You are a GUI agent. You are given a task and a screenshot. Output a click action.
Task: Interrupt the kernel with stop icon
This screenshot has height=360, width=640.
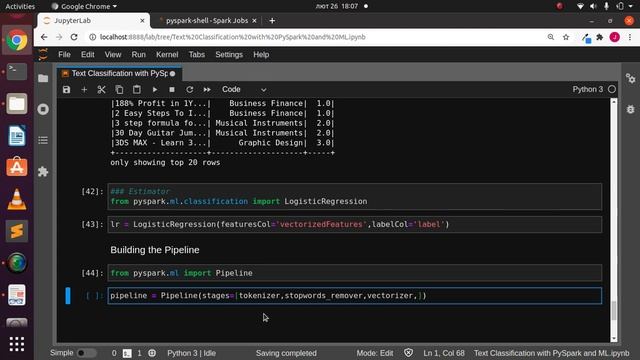coord(172,89)
